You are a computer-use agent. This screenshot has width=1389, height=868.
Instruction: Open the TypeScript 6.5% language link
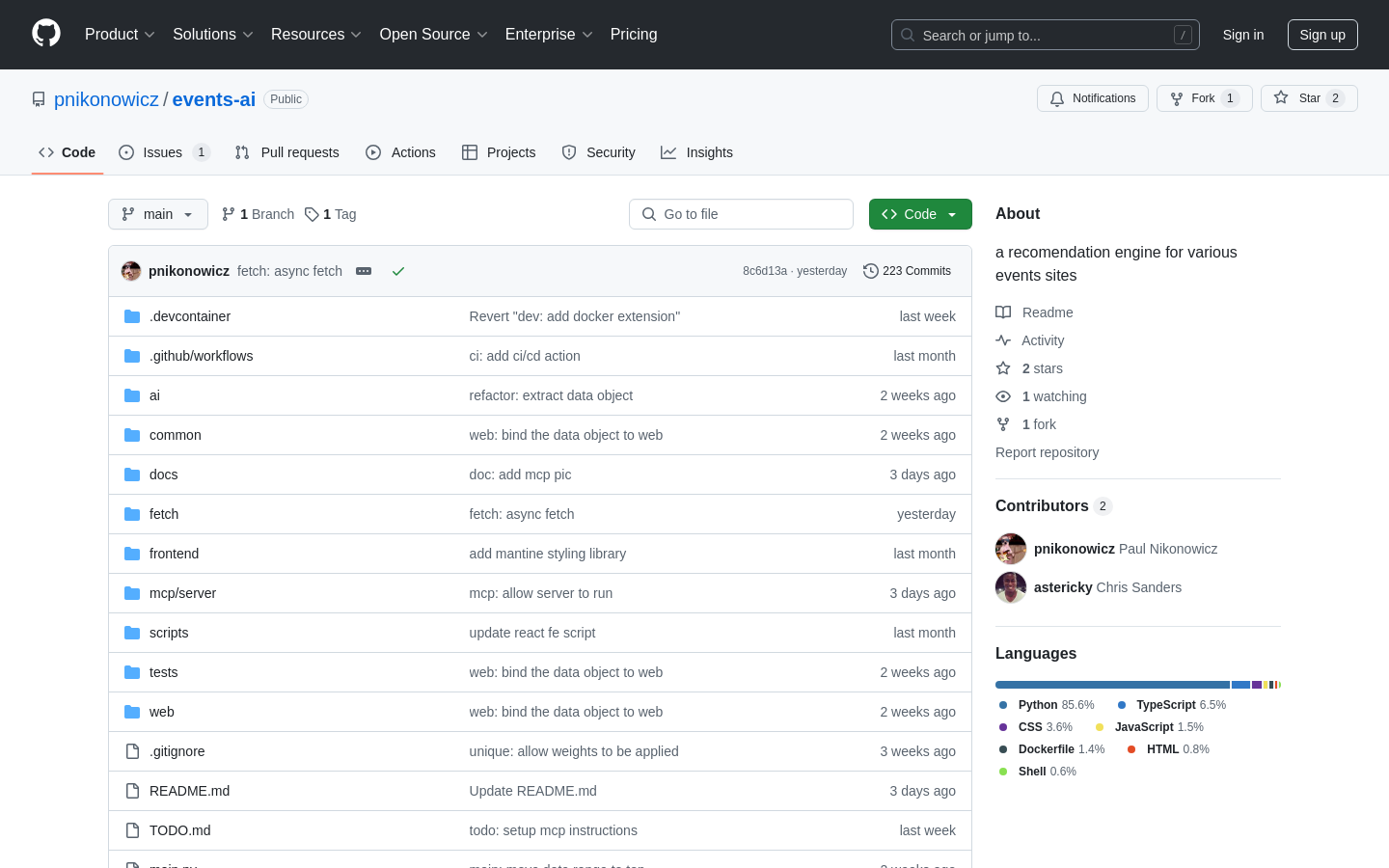pyautogui.click(x=1172, y=705)
